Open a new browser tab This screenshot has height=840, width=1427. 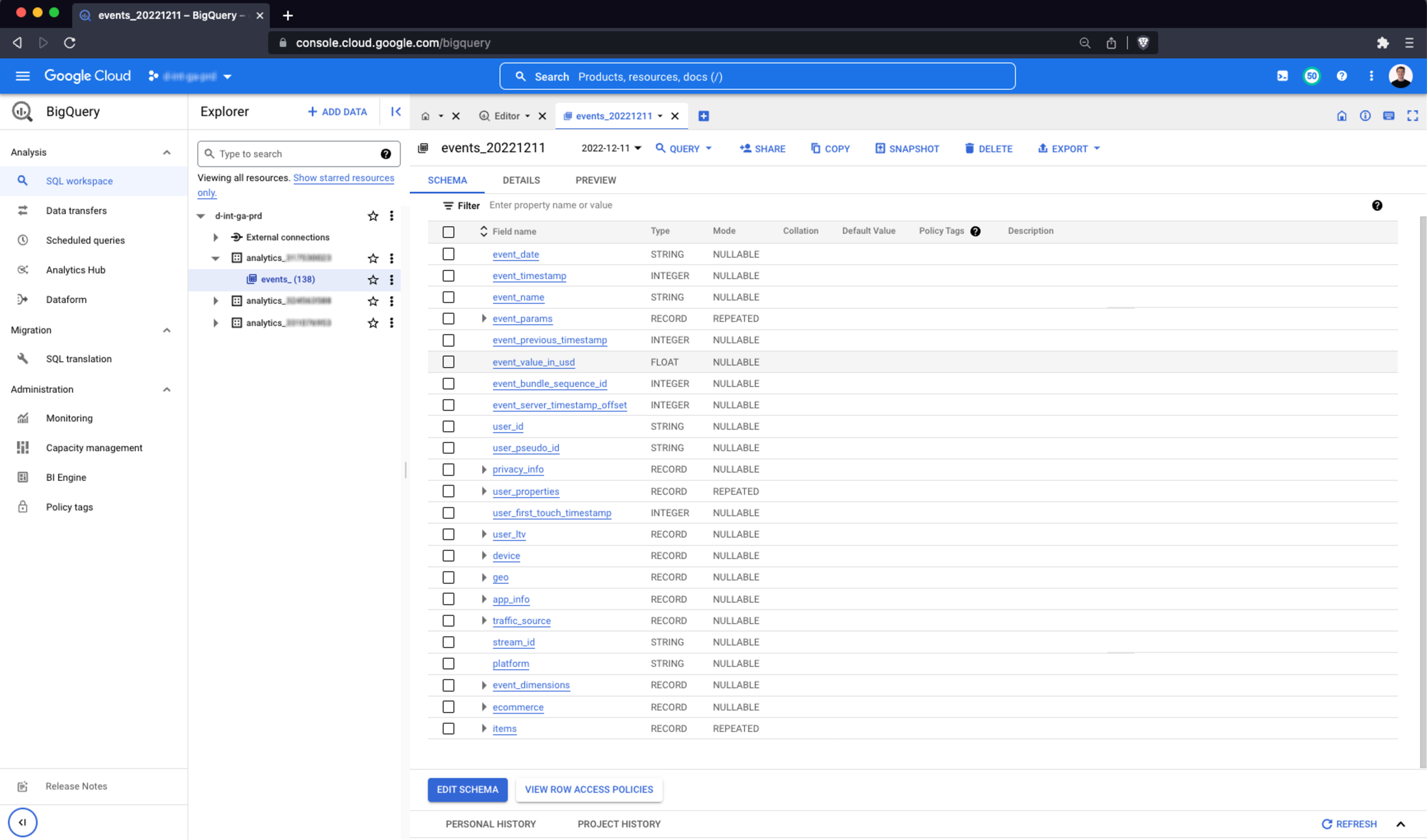point(287,15)
